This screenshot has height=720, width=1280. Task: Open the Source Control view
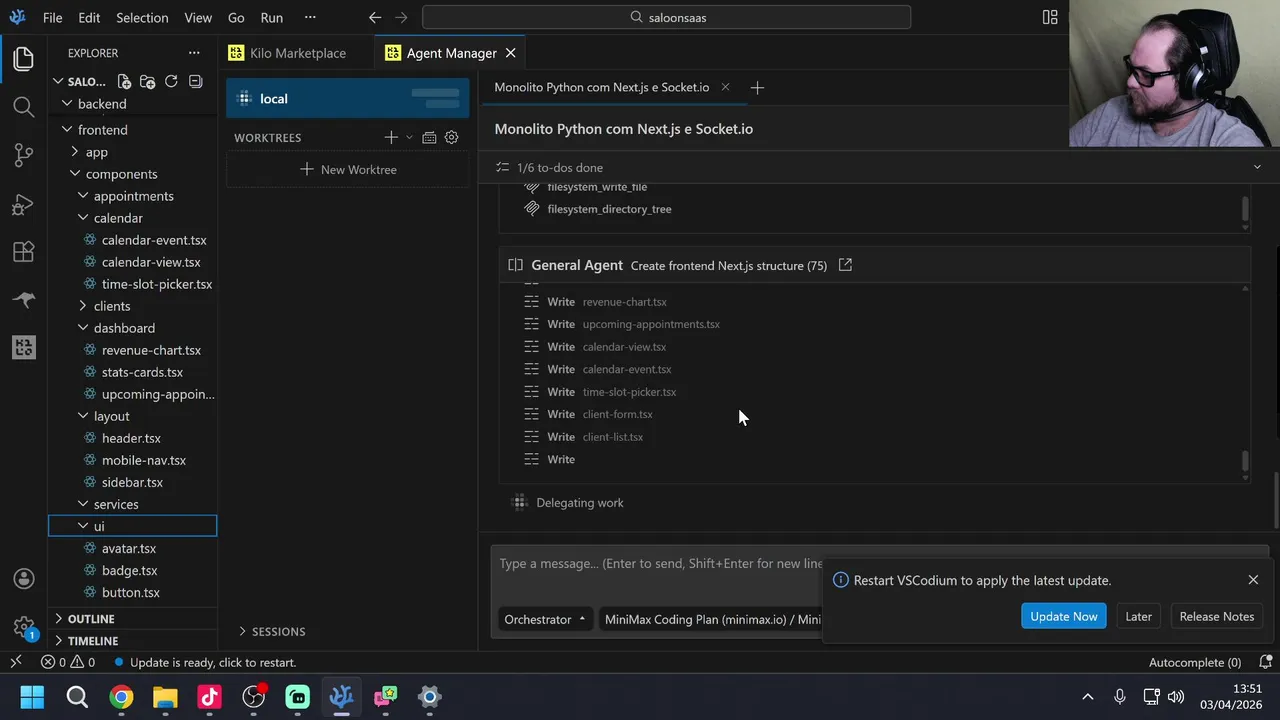tap(24, 155)
